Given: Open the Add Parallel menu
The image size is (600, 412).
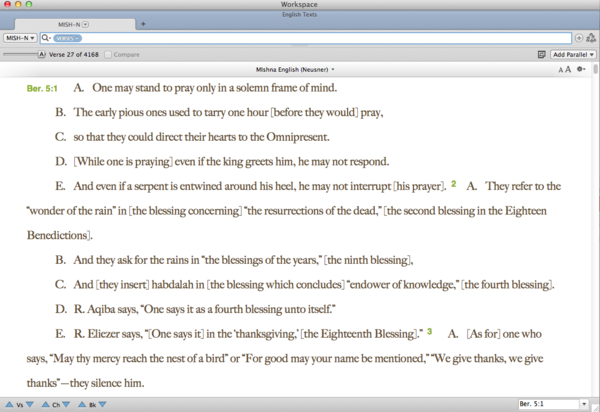Looking at the screenshot, I should click(x=574, y=54).
